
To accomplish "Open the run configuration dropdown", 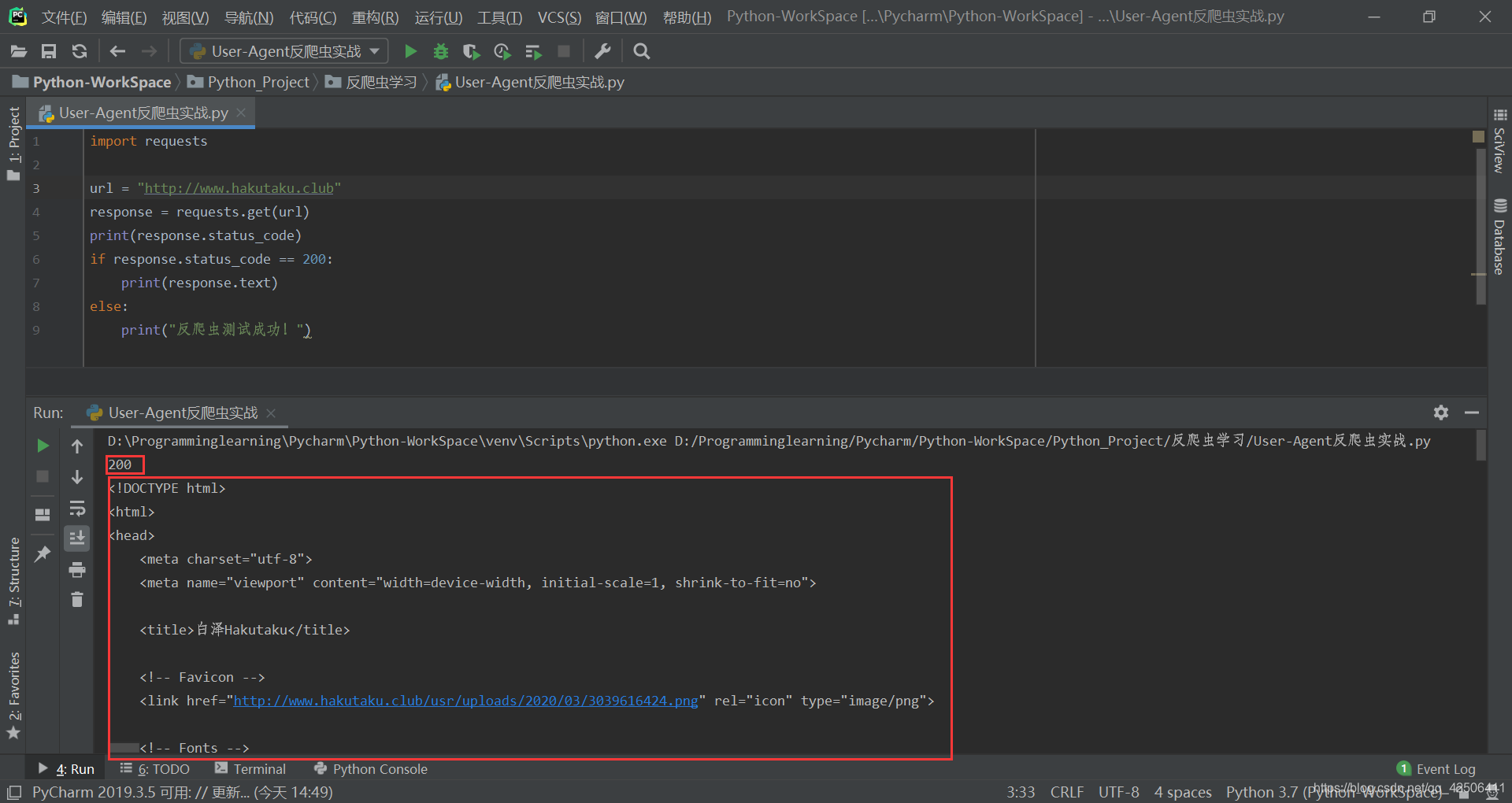I will (284, 51).
